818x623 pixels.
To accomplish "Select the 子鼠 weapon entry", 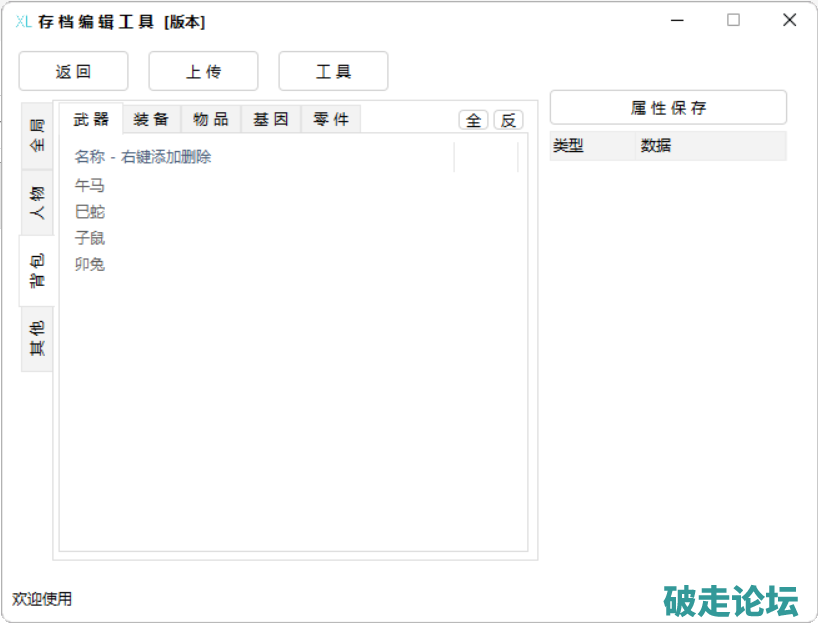I will click(x=90, y=238).
